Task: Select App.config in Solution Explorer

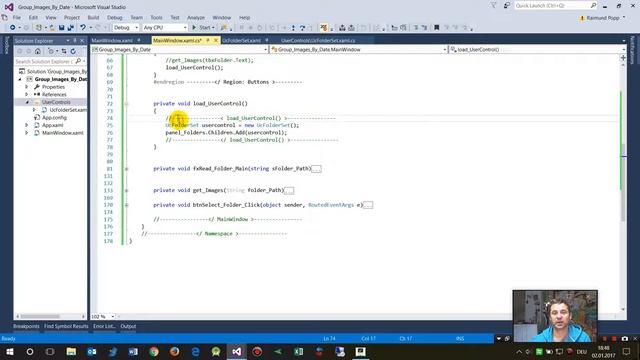Action: [54, 118]
